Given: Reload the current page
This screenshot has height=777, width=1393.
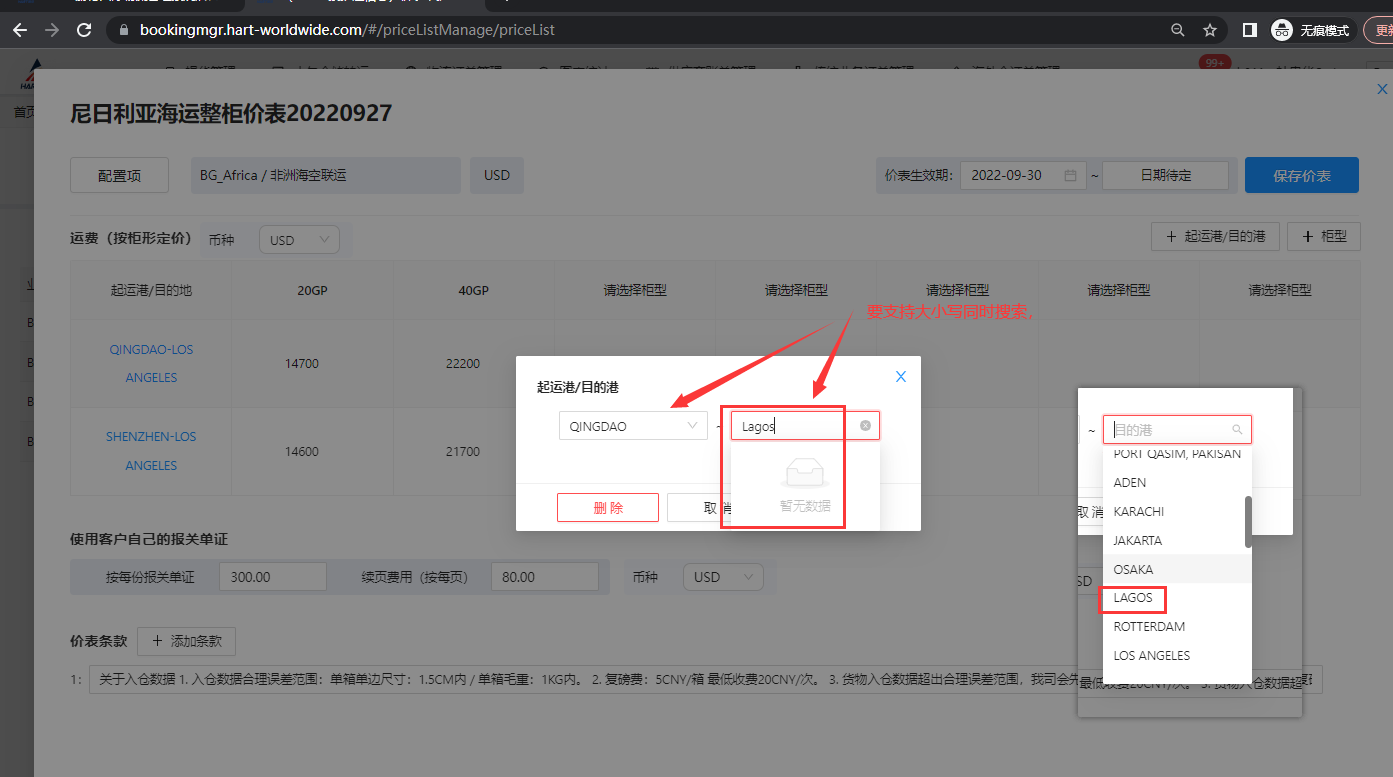Looking at the screenshot, I should (84, 30).
